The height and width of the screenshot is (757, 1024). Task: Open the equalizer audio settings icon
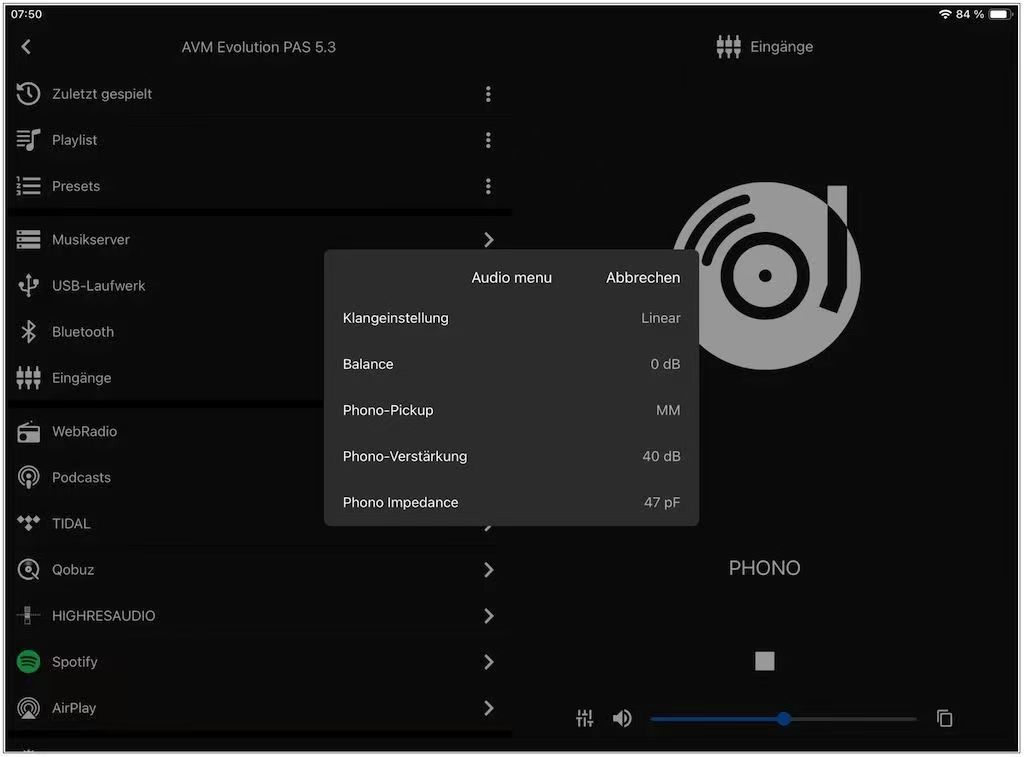pyautogui.click(x=585, y=718)
